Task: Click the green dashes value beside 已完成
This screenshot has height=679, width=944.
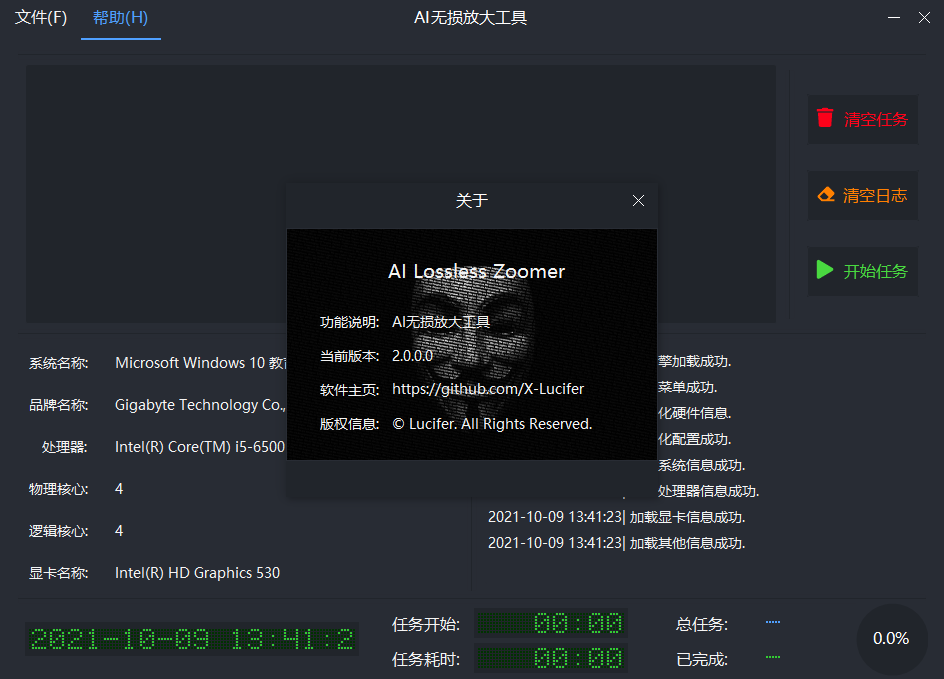Action: click(x=773, y=657)
